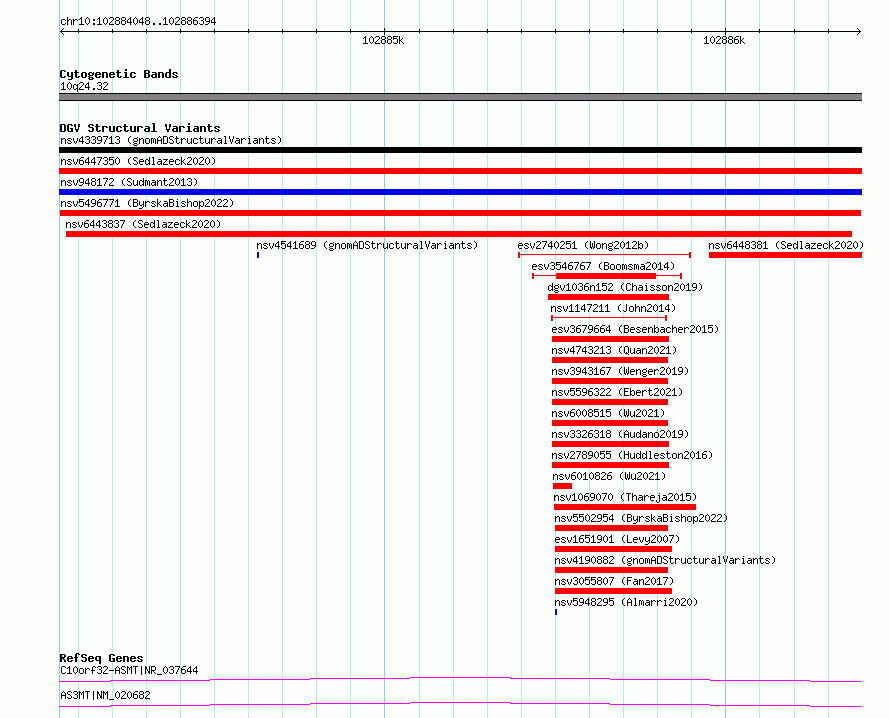Select the short red nsv6010826 bar
This screenshot has height=718, width=890.
562,486
